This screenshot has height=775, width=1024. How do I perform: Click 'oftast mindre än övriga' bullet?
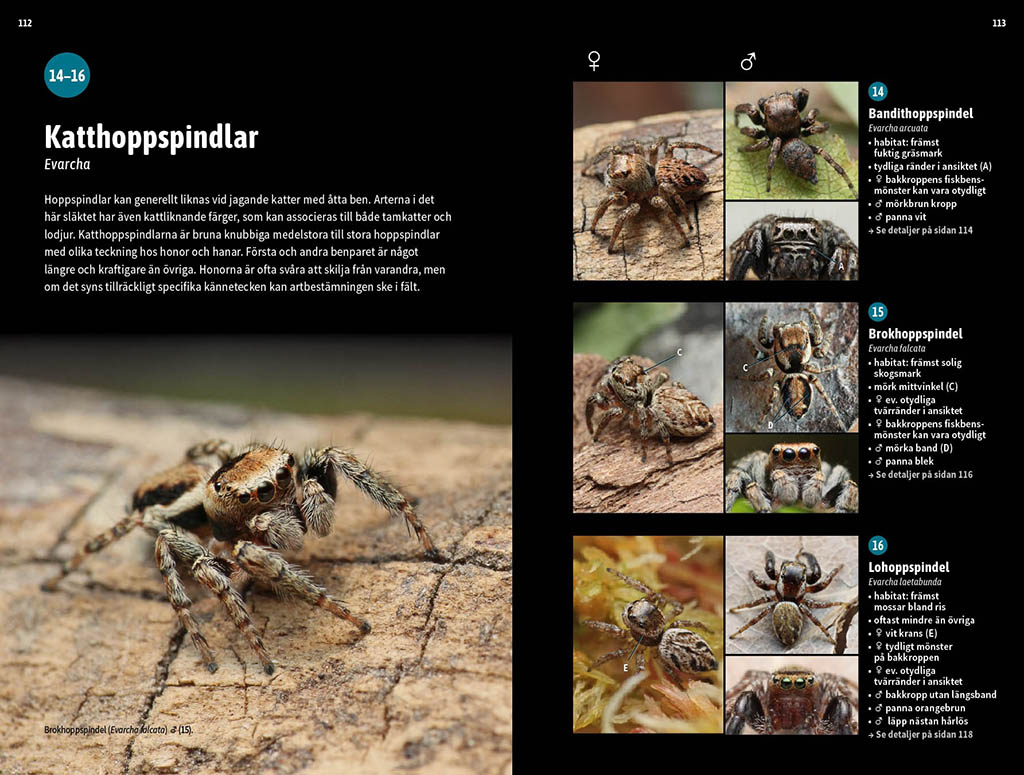921,620
